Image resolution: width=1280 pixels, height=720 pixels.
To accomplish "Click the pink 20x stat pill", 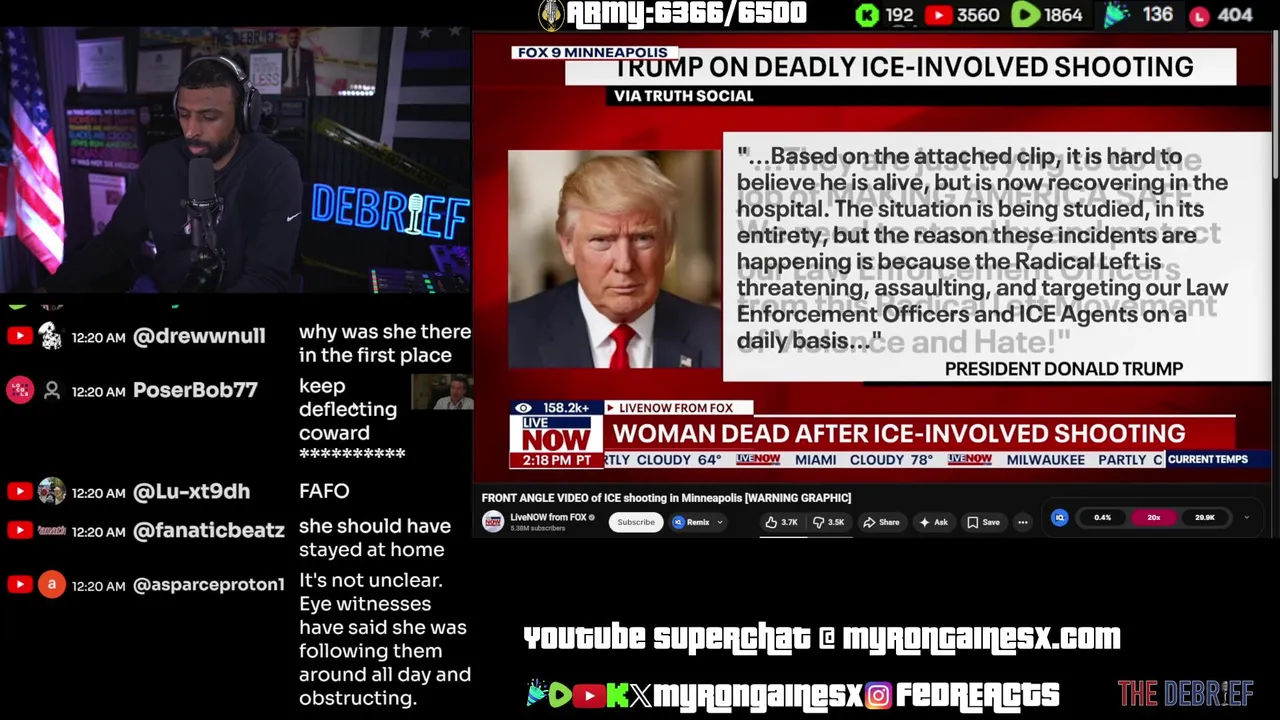I will pyautogui.click(x=1153, y=518).
